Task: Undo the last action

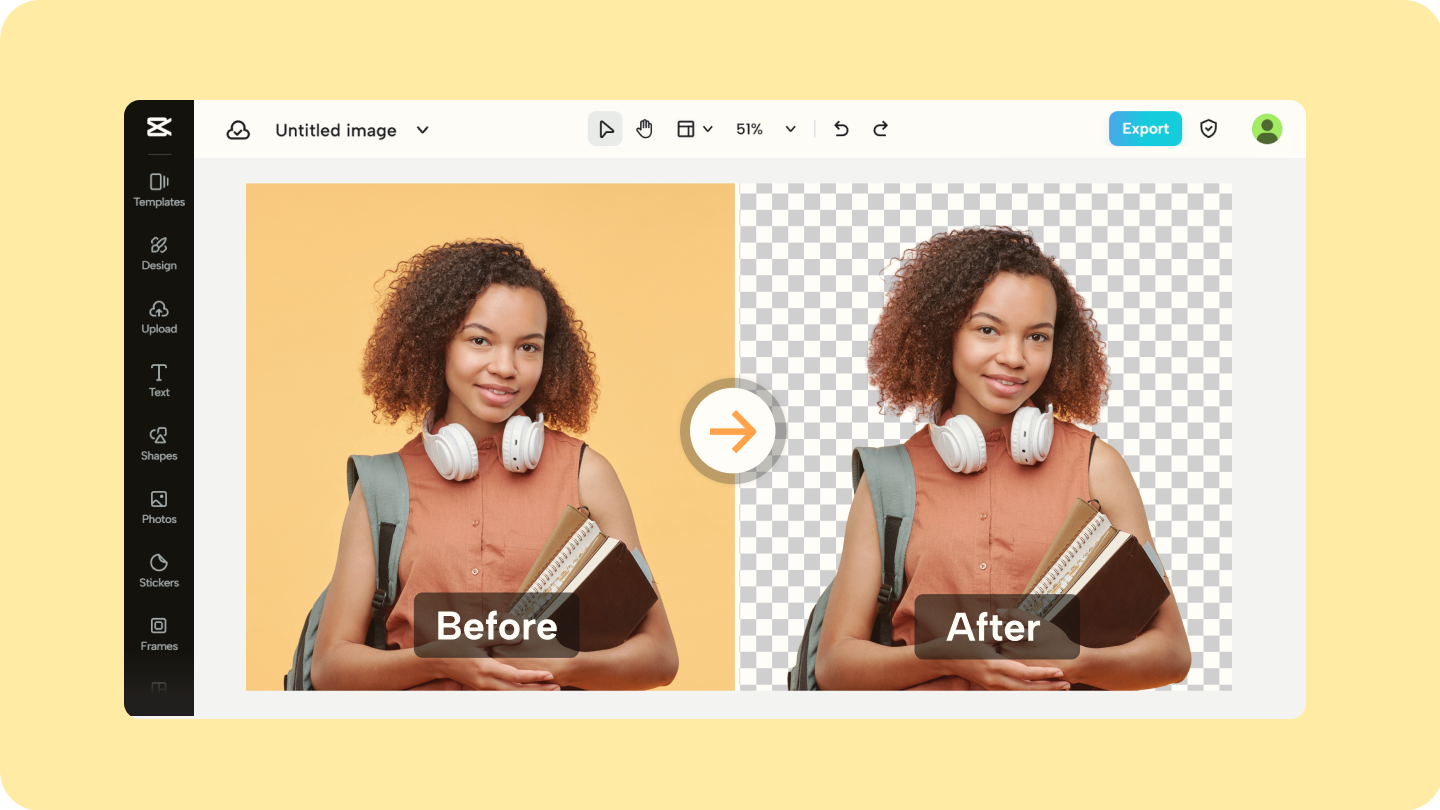Action: click(x=841, y=129)
